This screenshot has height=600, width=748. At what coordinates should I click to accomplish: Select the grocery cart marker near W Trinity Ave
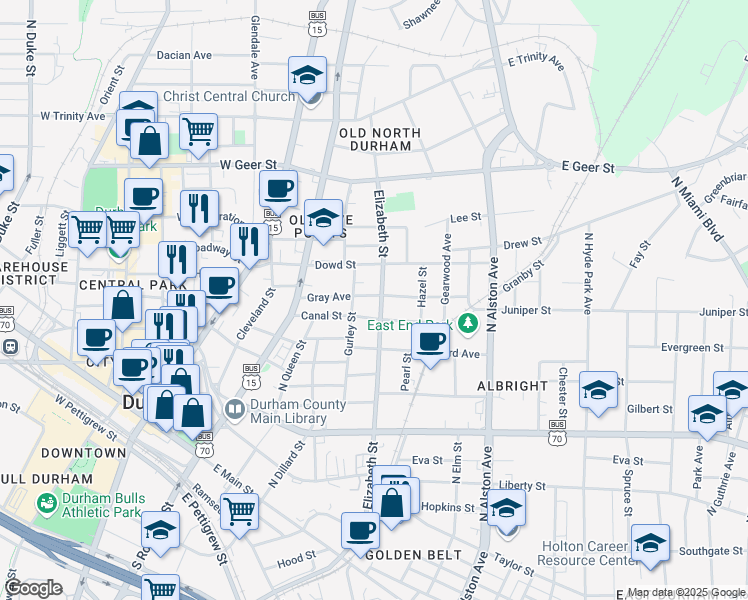[x=198, y=132]
